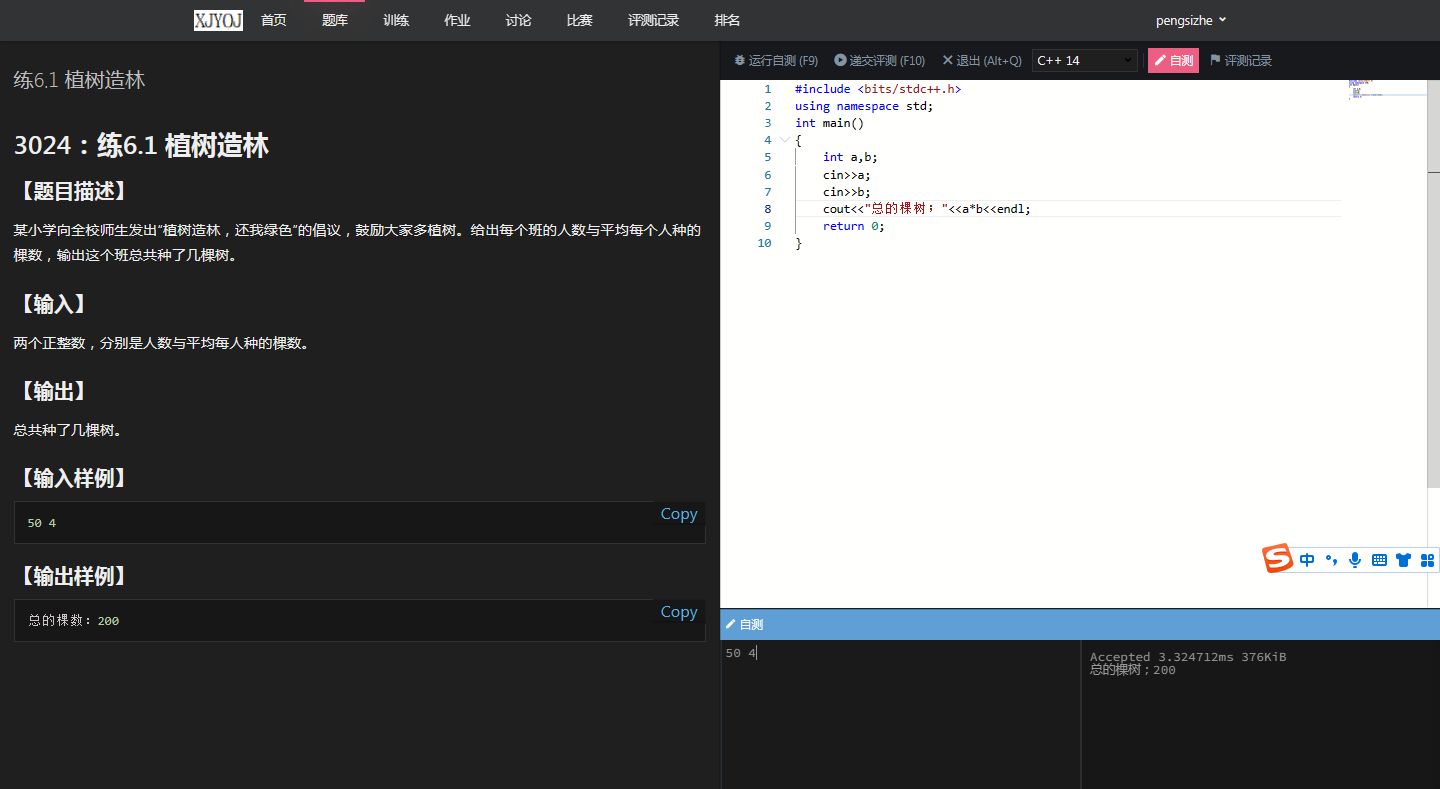Open the 作业 page
The width and height of the screenshot is (1440, 789).
tap(457, 20)
